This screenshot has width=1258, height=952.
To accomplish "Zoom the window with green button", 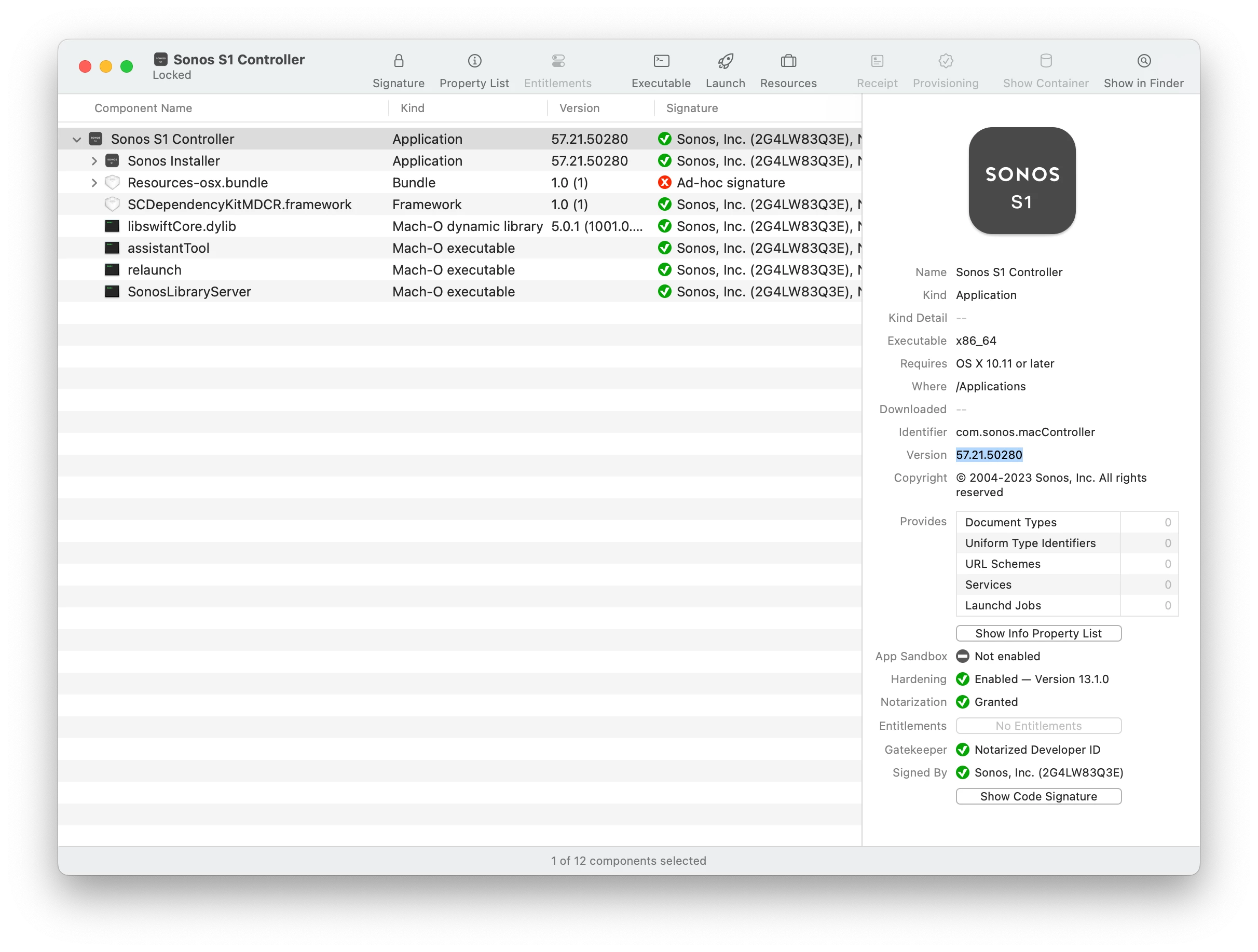I will point(127,66).
